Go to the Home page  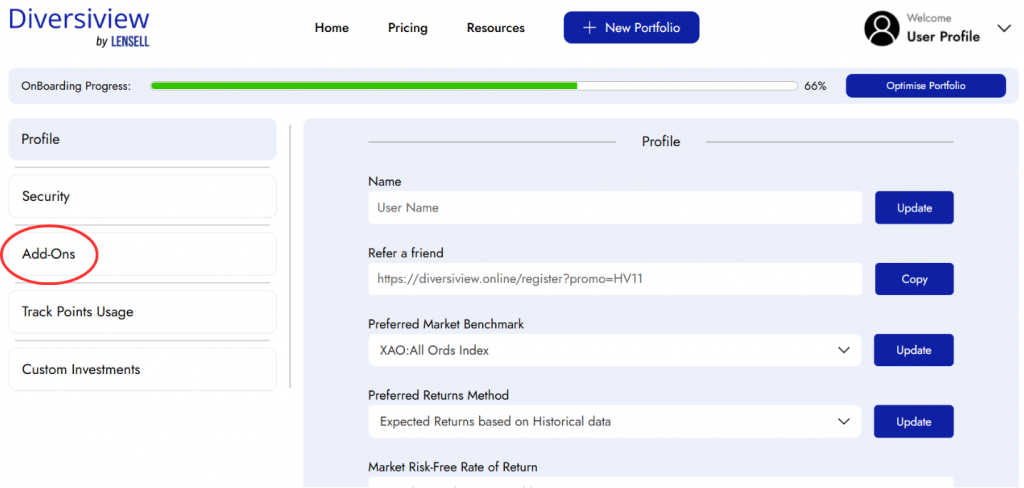coord(332,28)
